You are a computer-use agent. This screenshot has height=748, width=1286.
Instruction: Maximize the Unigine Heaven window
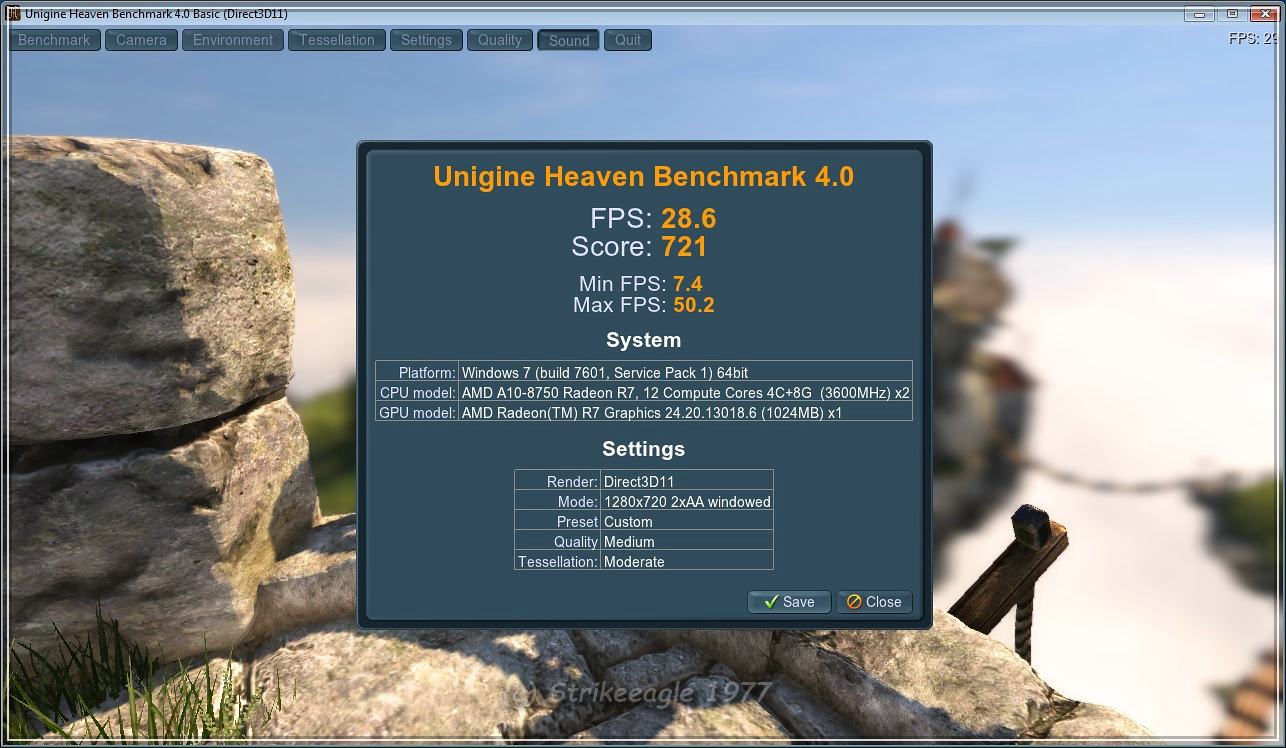tap(1232, 13)
